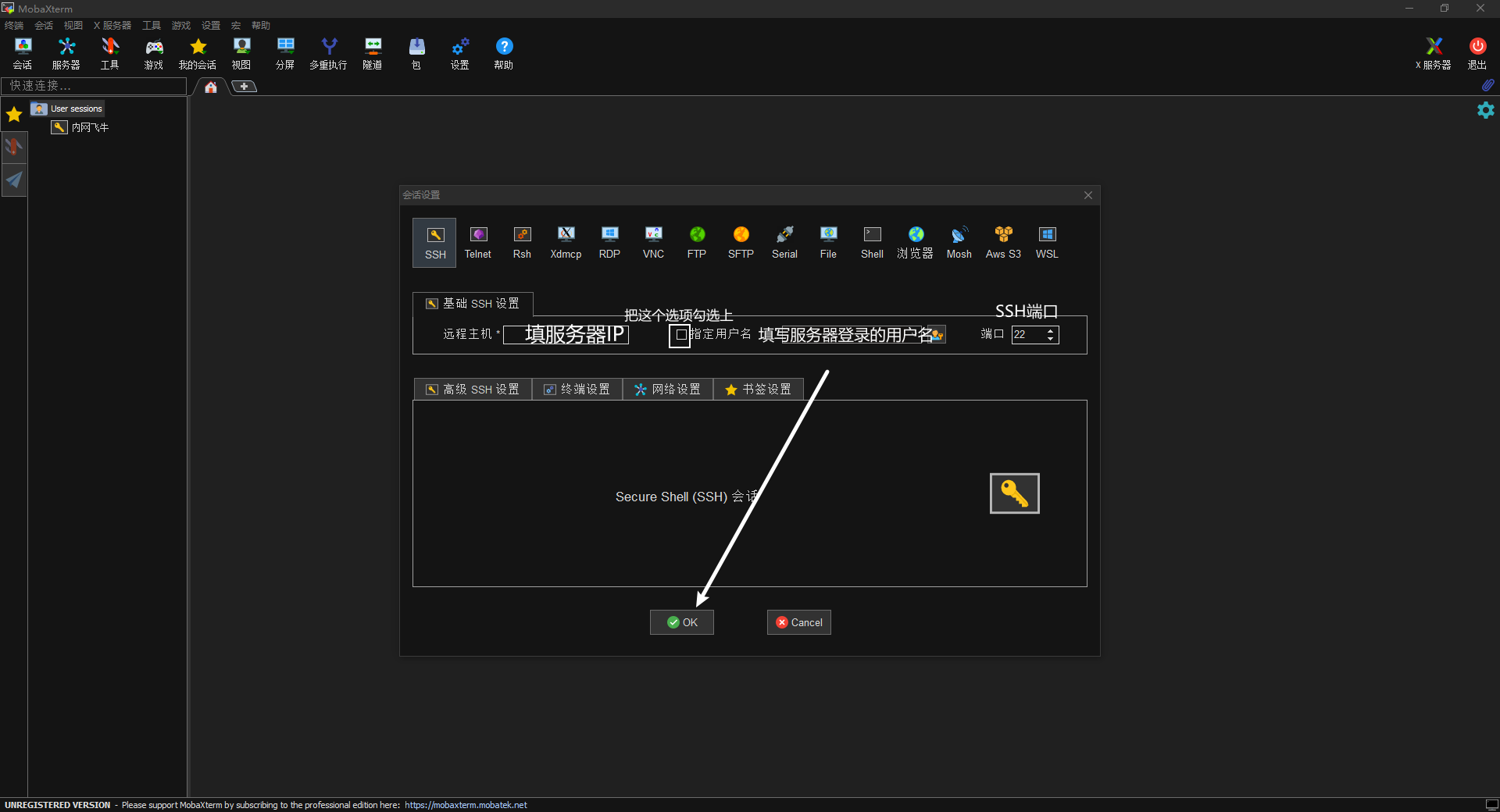Increase the port number with the up arrow
1500x812 pixels.
pyautogui.click(x=1050, y=330)
